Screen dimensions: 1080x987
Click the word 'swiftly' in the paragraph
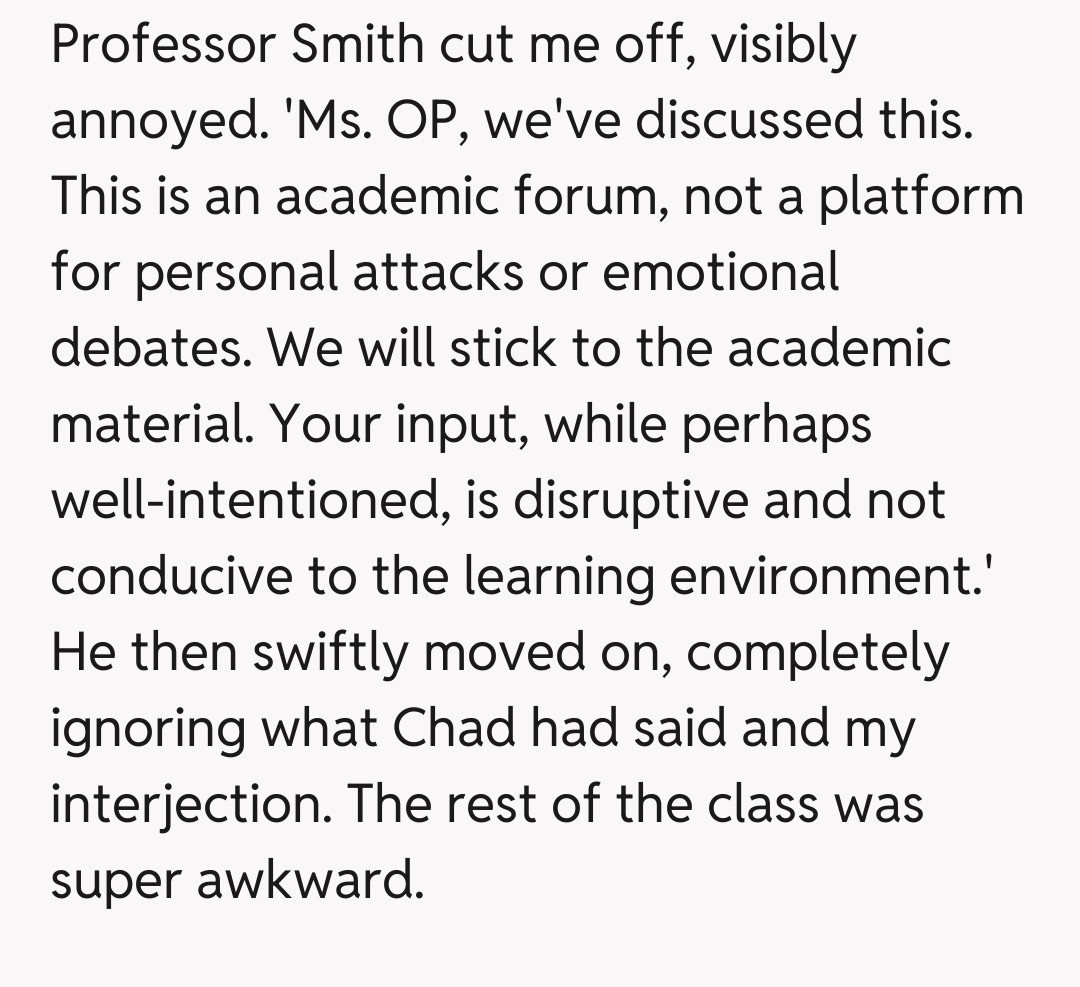click(x=331, y=652)
